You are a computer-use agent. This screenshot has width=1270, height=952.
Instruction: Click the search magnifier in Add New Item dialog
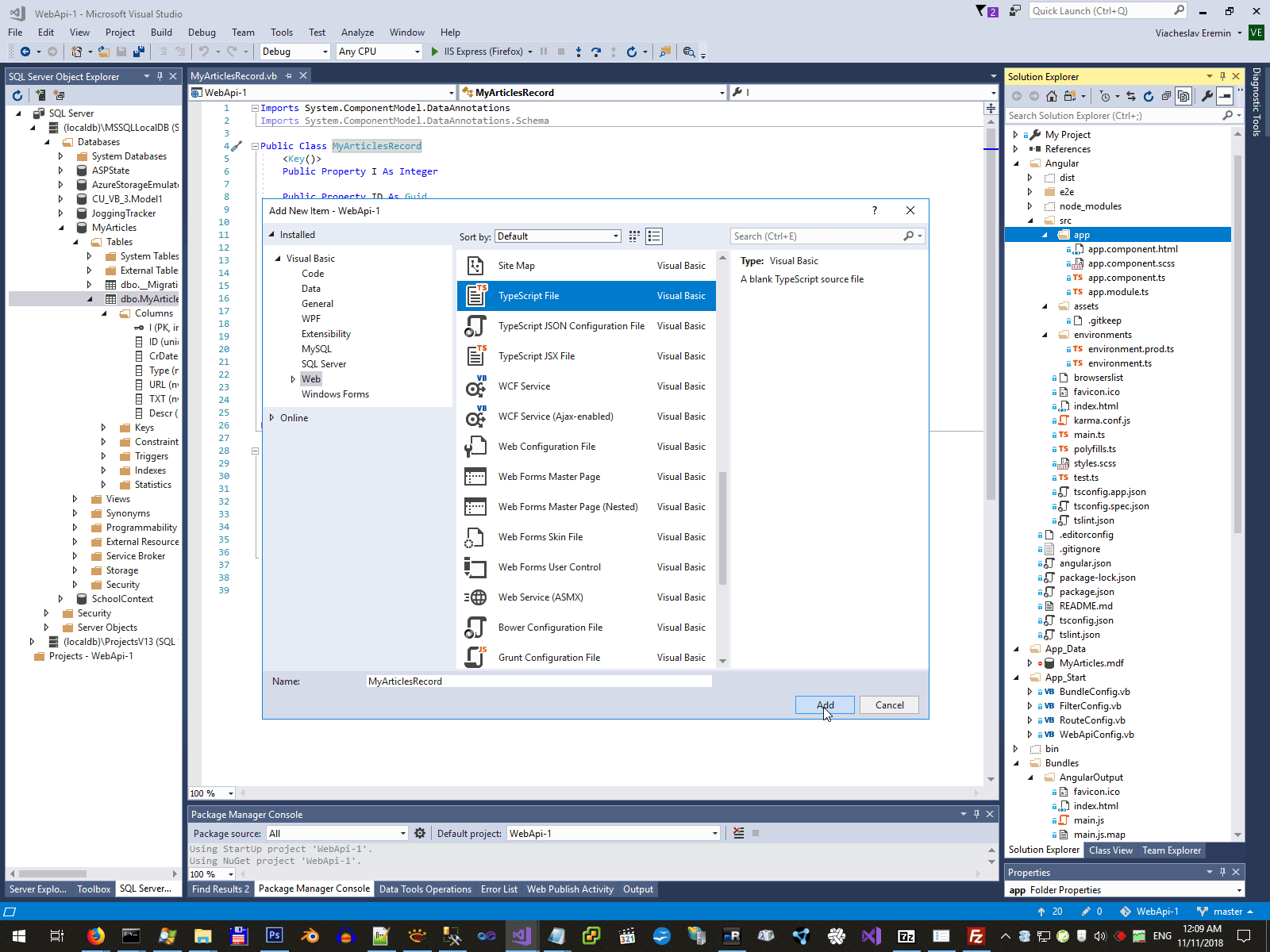pos(908,236)
